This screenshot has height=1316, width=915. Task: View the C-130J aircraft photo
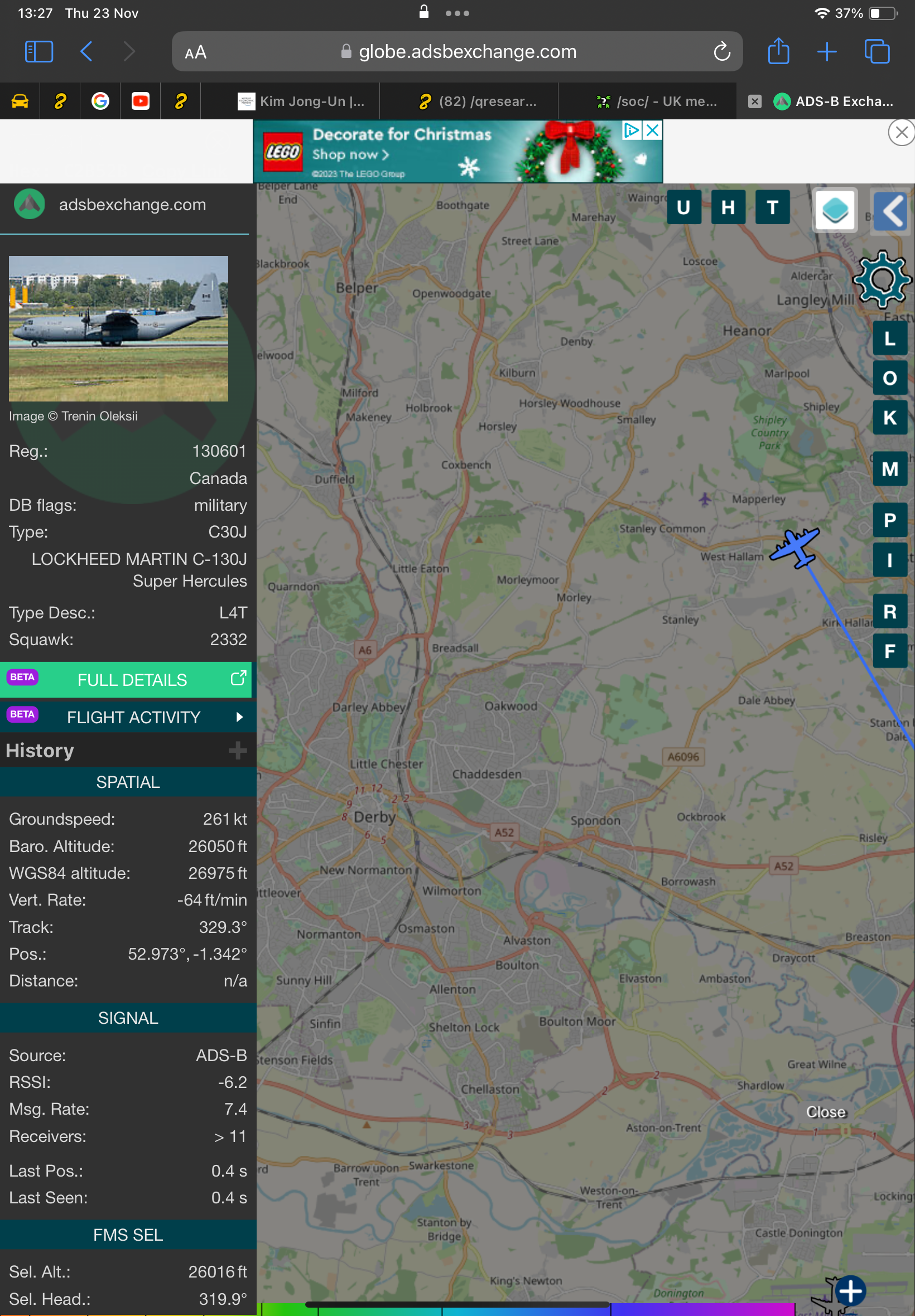click(x=119, y=328)
